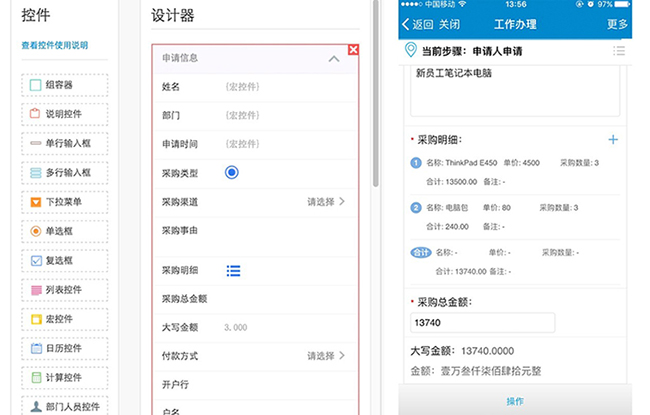Click the 申请时间 field row in designer
The height and width of the screenshot is (415, 650).
tap(255, 144)
